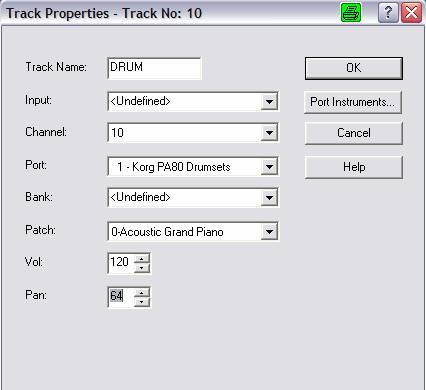Image resolution: width=426 pixels, height=390 pixels.
Task: Open the Port dropdown for Korg PA80 Drumsets
Action: (x=269, y=167)
